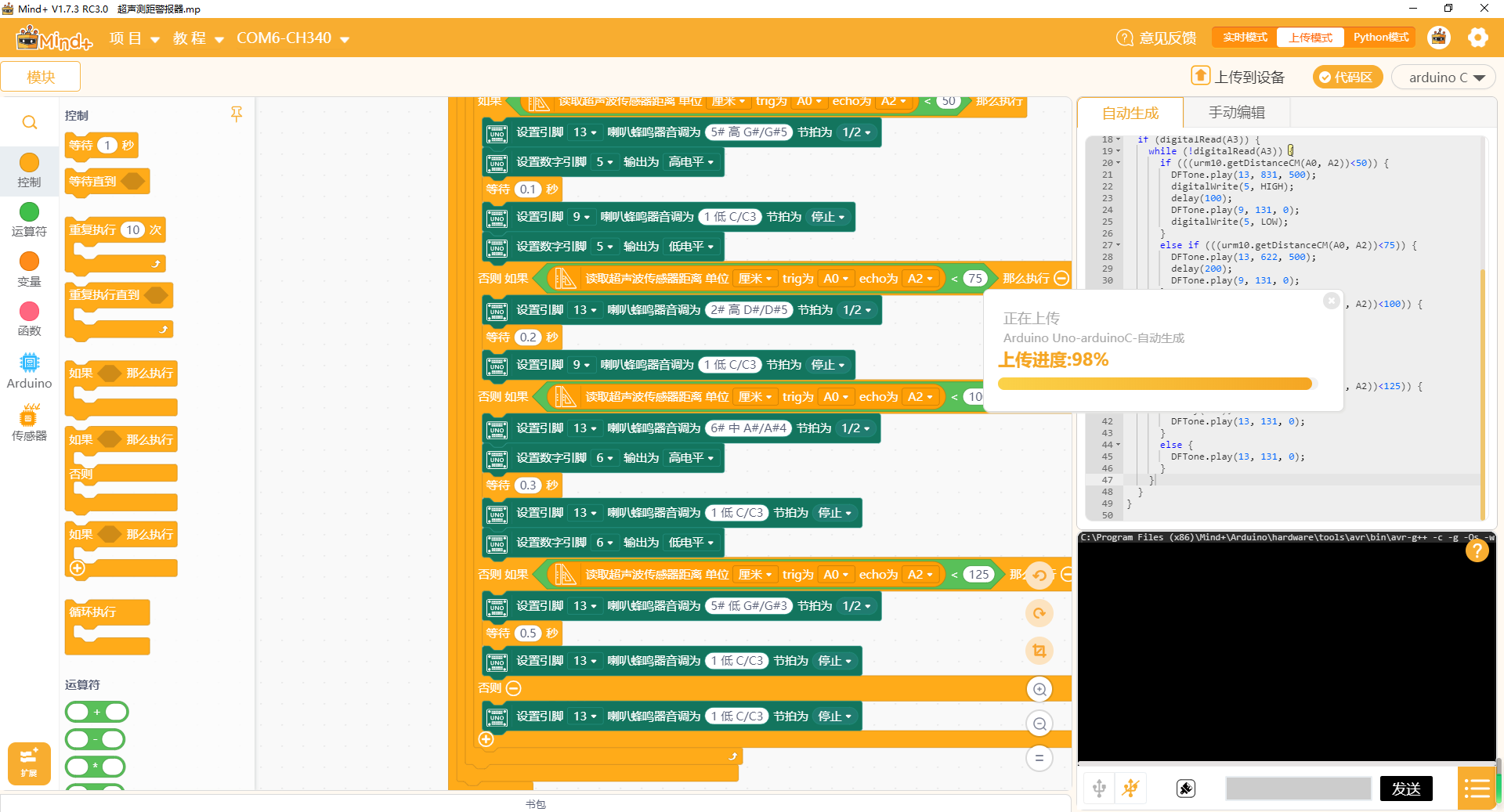Viewport: 1504px width, 812px height.
Task: Collapse the 否则 branch minus button
Action: coord(514,688)
